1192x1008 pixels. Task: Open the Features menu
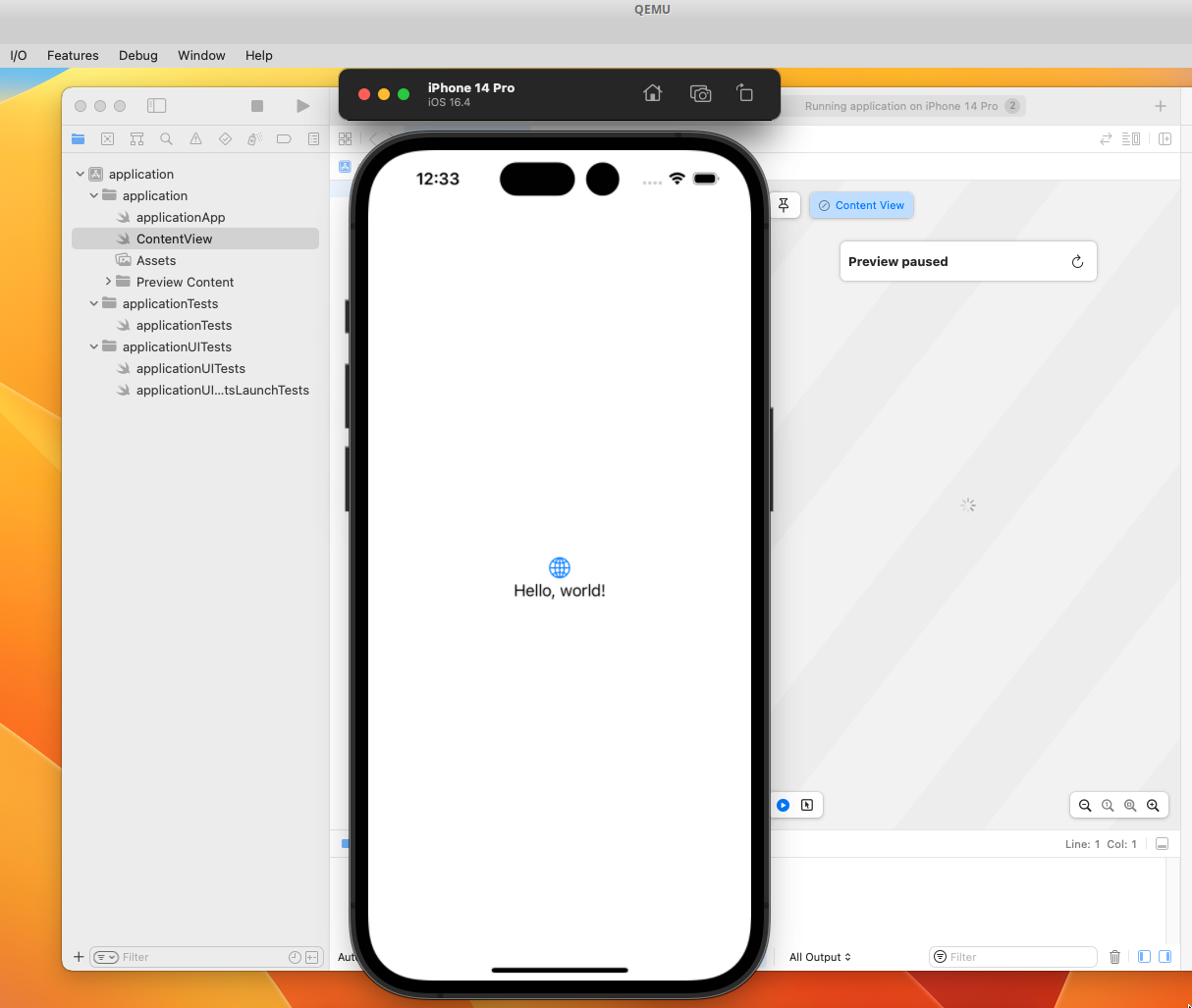coord(73,56)
